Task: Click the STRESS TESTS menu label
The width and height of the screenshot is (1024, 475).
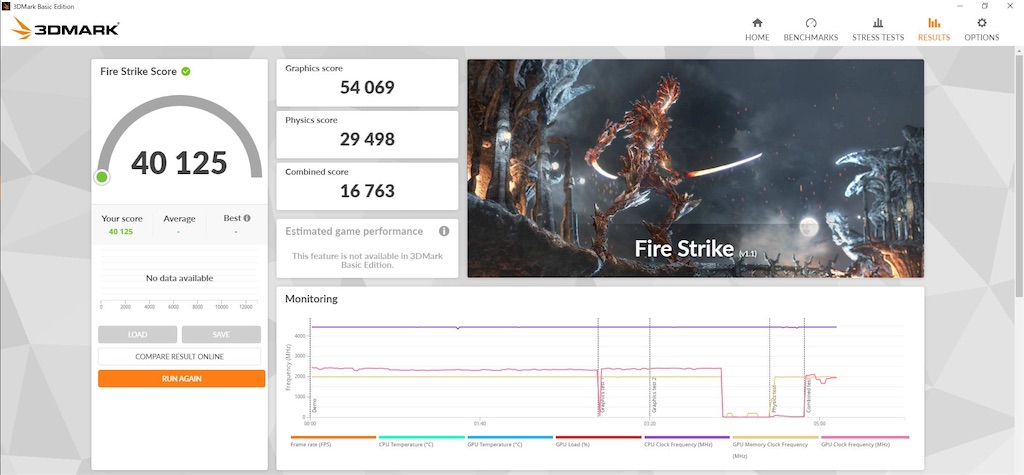Action: point(878,38)
